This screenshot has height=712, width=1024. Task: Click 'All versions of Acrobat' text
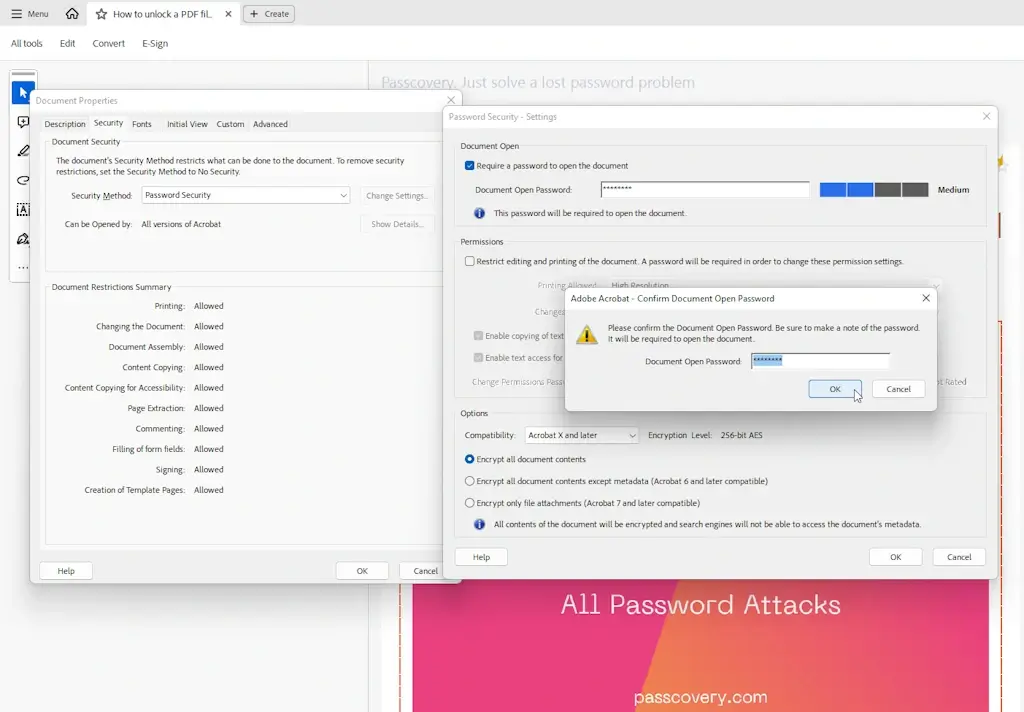tap(181, 224)
